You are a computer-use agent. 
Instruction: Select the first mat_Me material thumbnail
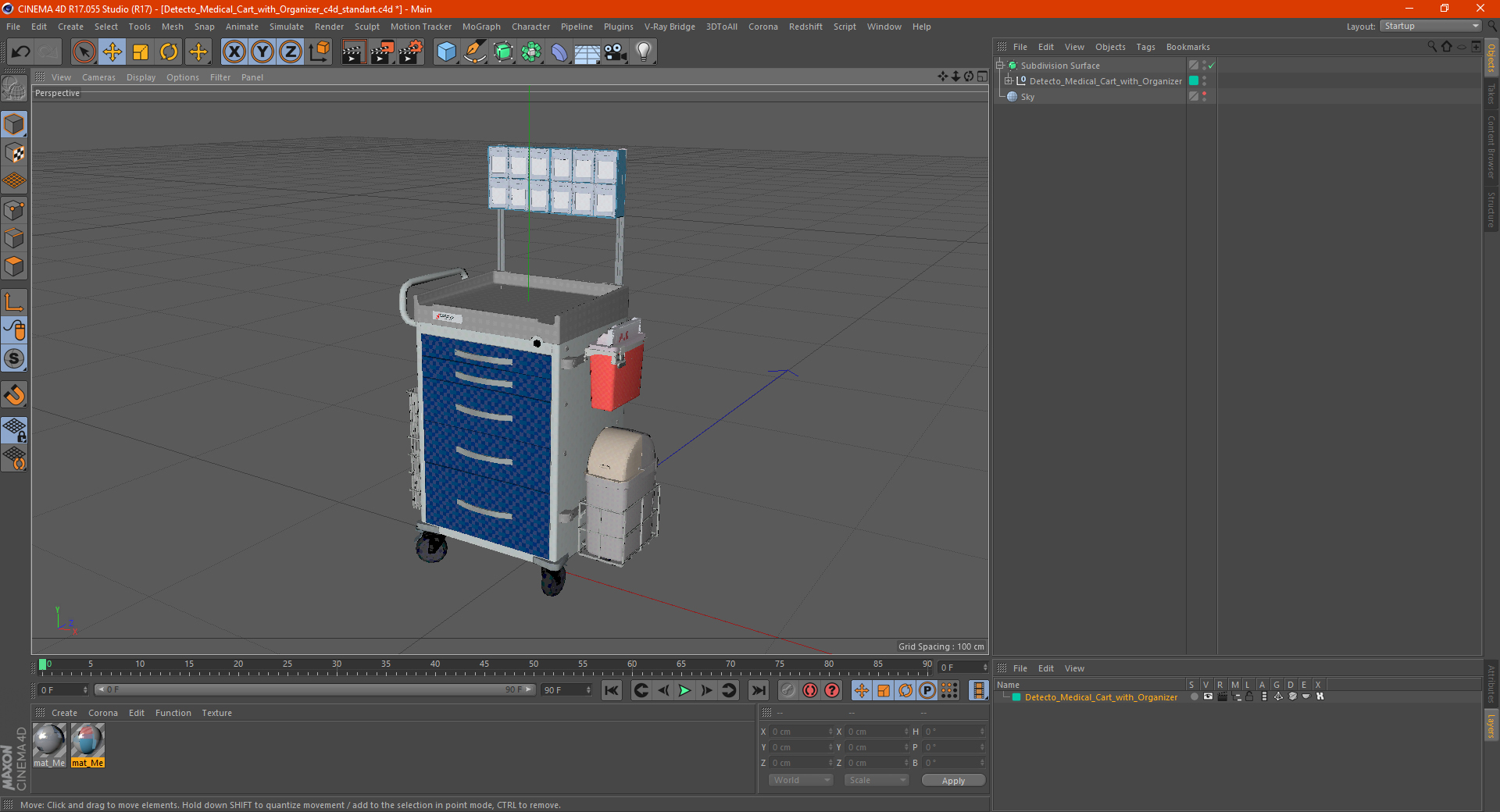(x=49, y=745)
